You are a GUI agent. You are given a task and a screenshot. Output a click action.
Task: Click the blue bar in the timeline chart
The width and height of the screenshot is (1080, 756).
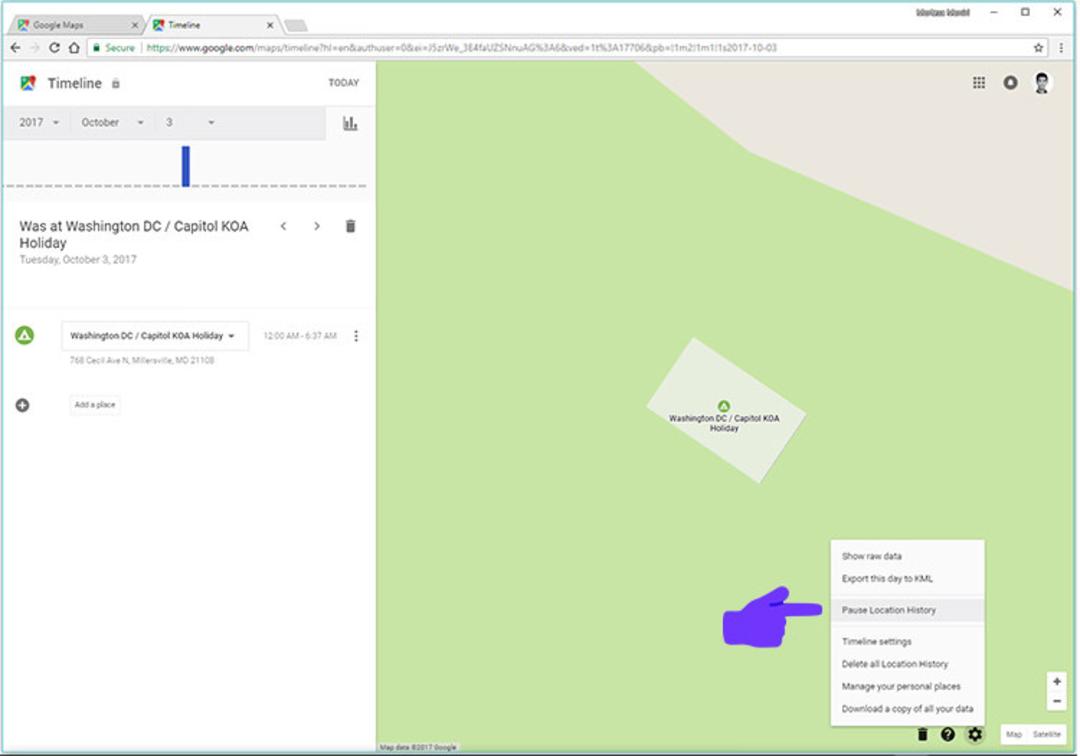[185, 166]
